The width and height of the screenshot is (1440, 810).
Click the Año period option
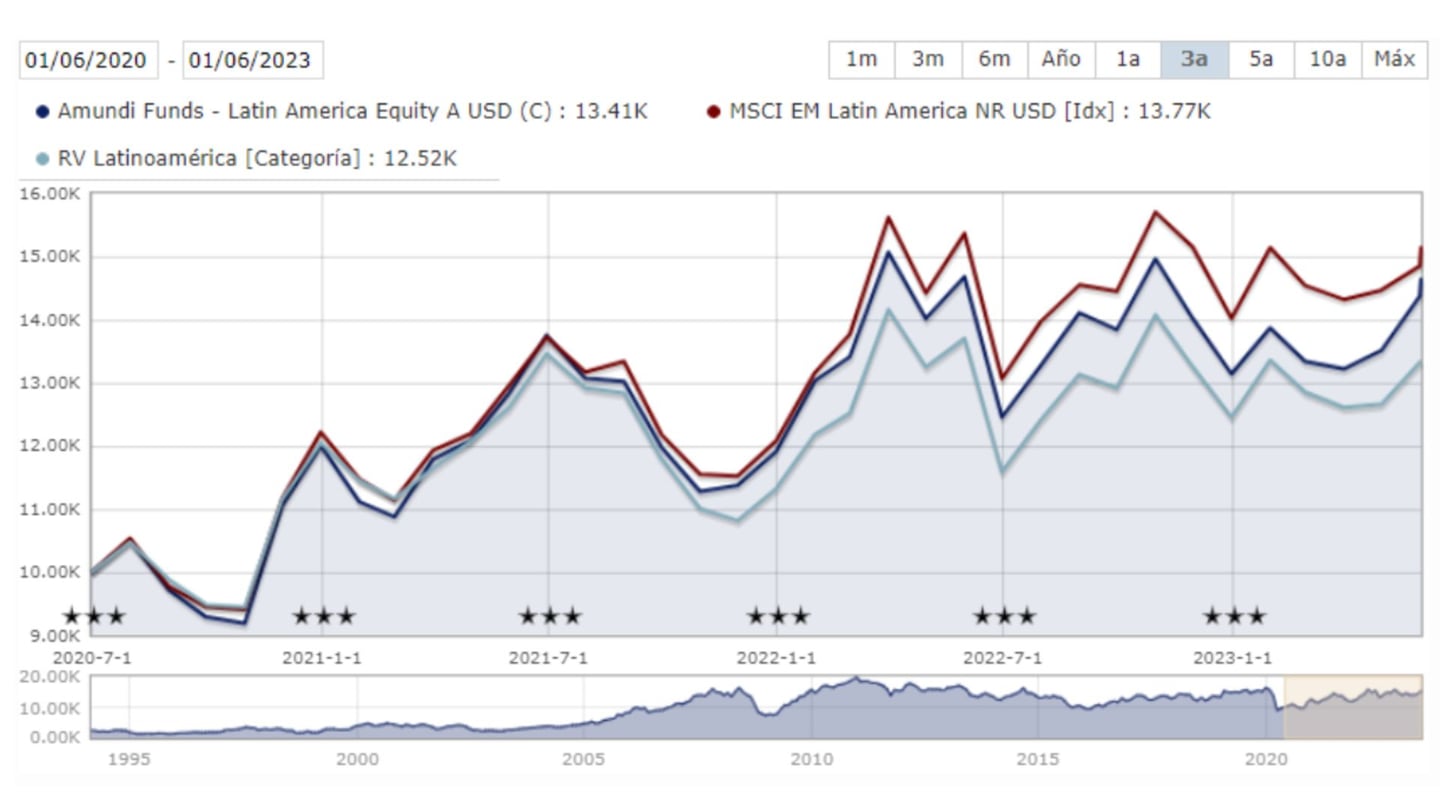pyautogui.click(x=1062, y=59)
